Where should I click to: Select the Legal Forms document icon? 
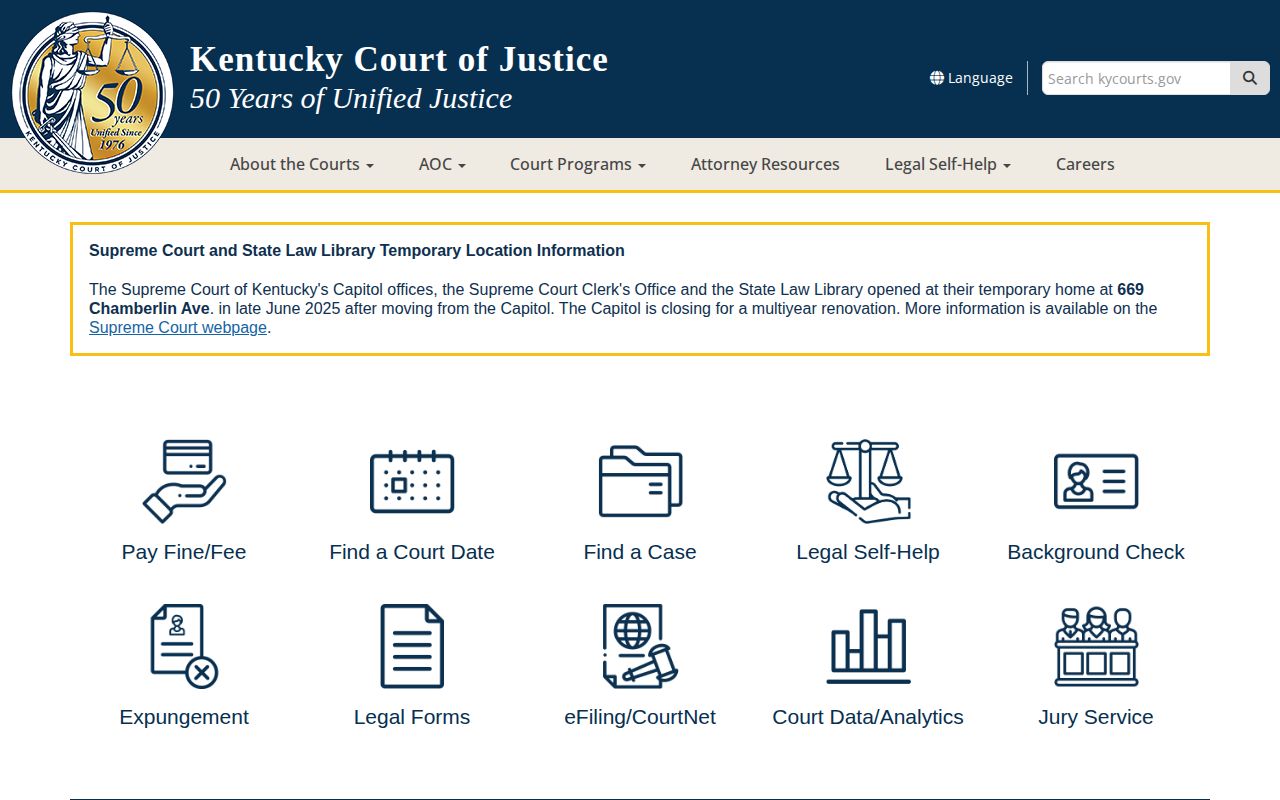(412, 646)
